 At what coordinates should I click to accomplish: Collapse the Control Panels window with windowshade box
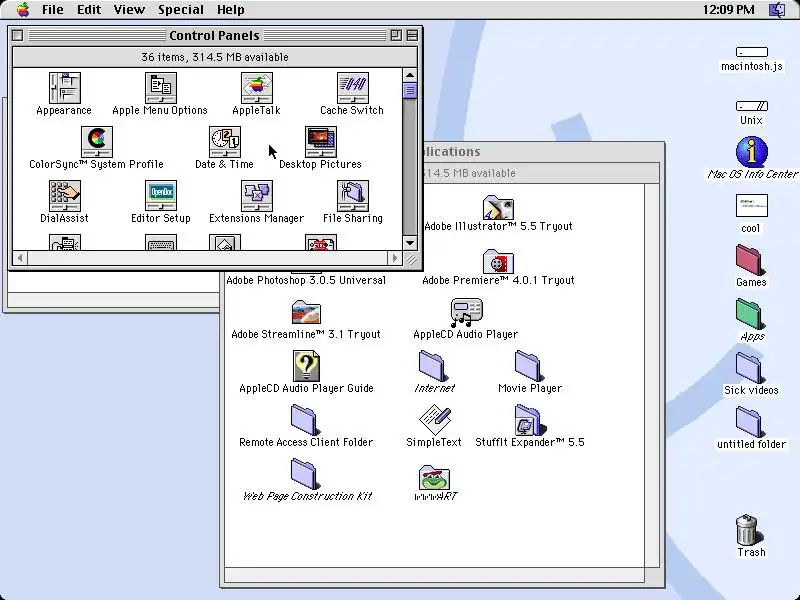click(x=412, y=35)
